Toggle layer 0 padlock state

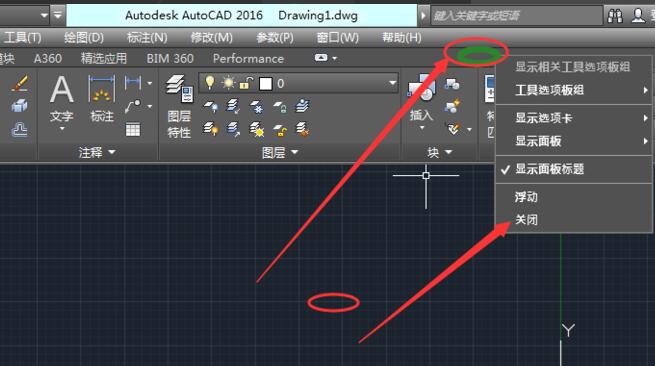click(x=246, y=83)
